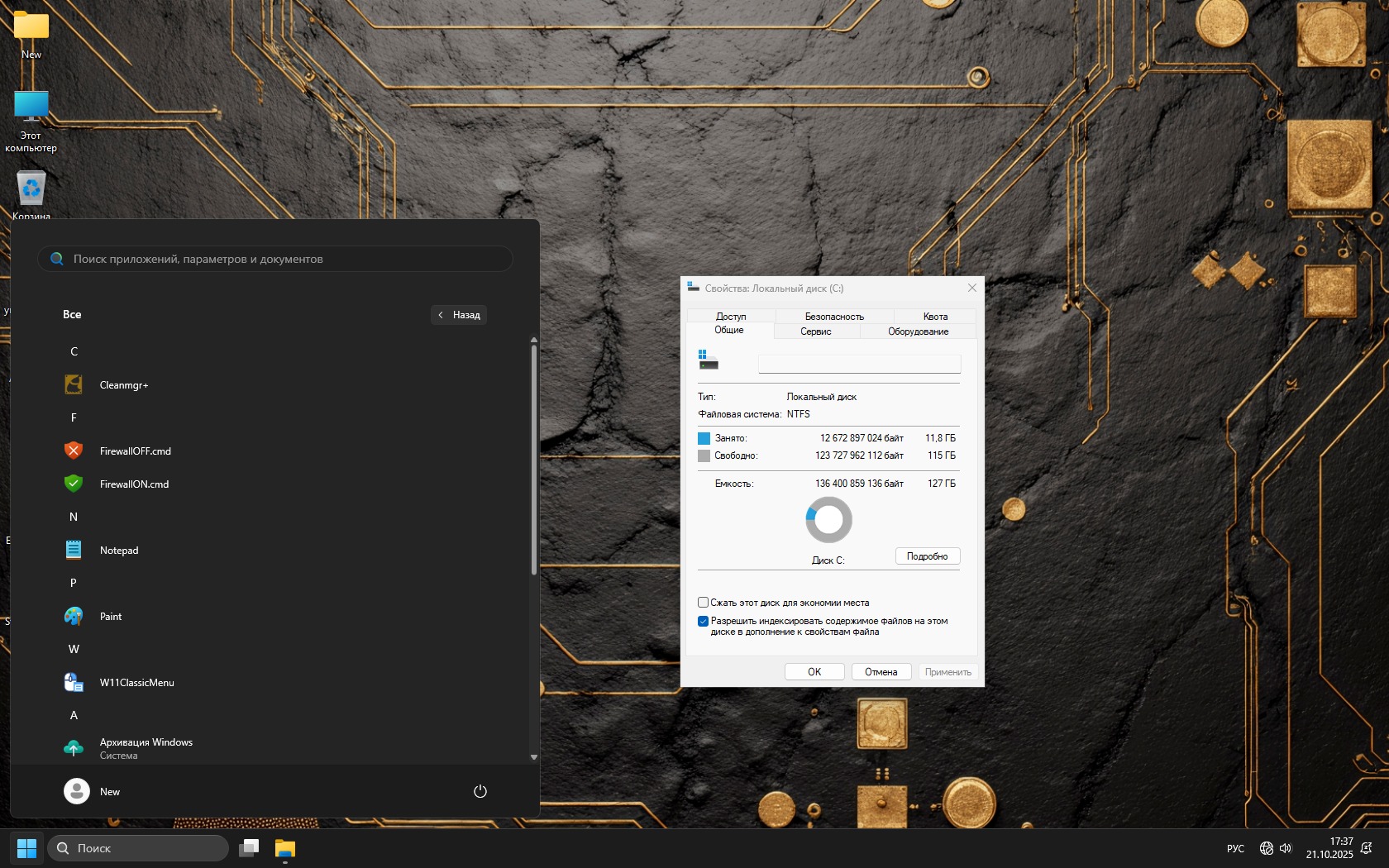
Task: Click the Подробно button
Action: click(x=927, y=556)
